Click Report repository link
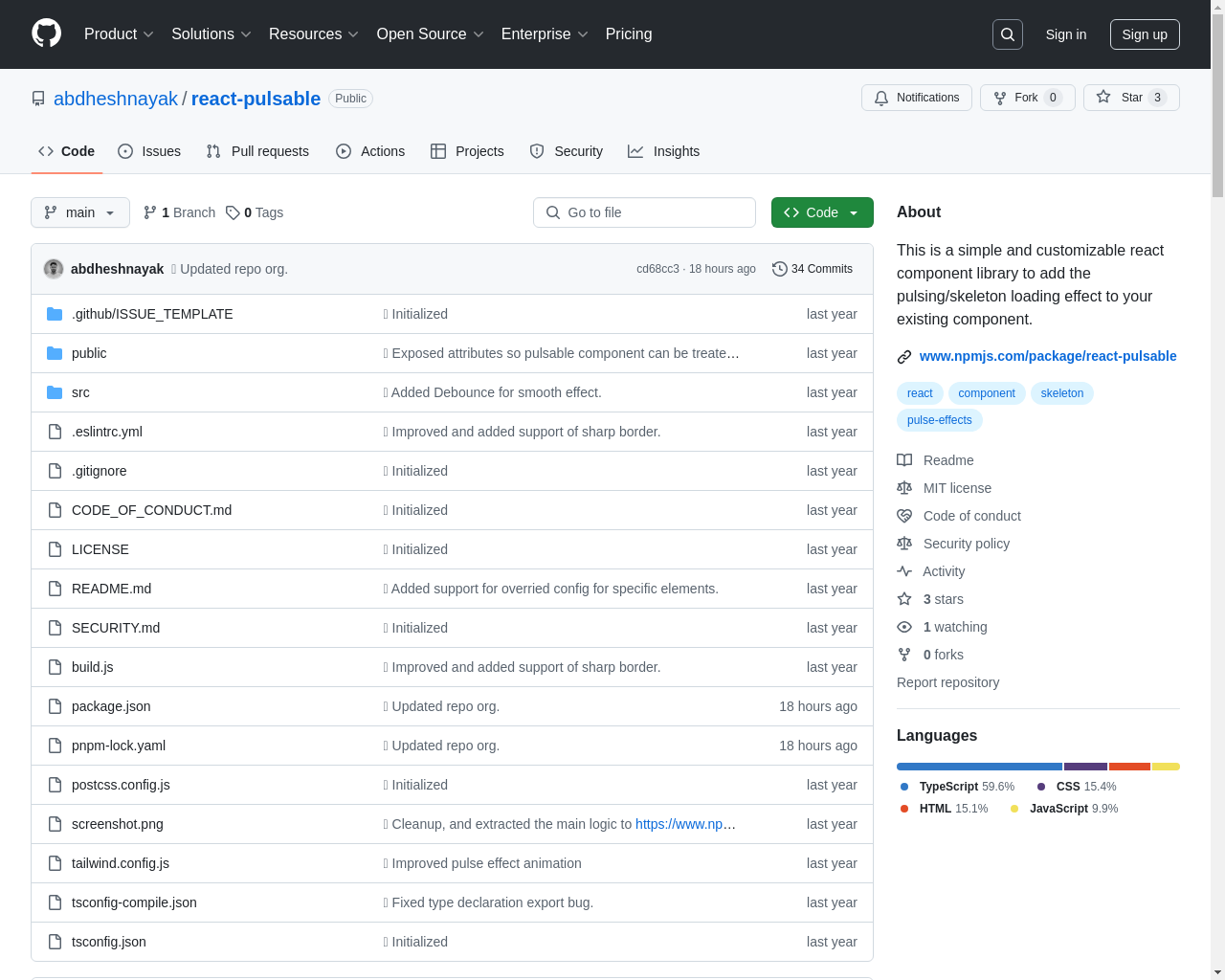1225x980 pixels. [x=947, y=682]
